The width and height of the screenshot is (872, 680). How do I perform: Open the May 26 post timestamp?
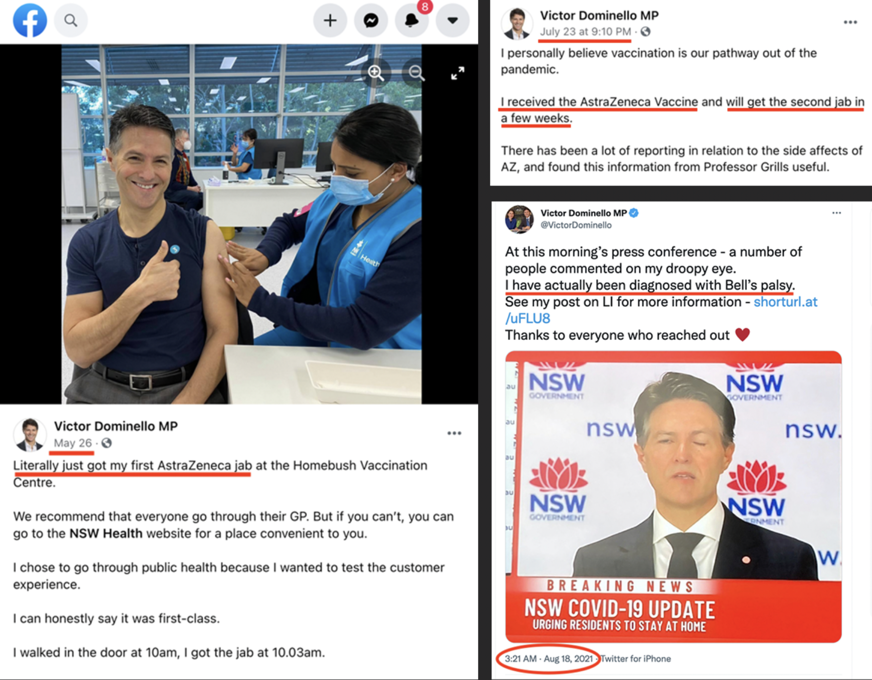(73, 443)
